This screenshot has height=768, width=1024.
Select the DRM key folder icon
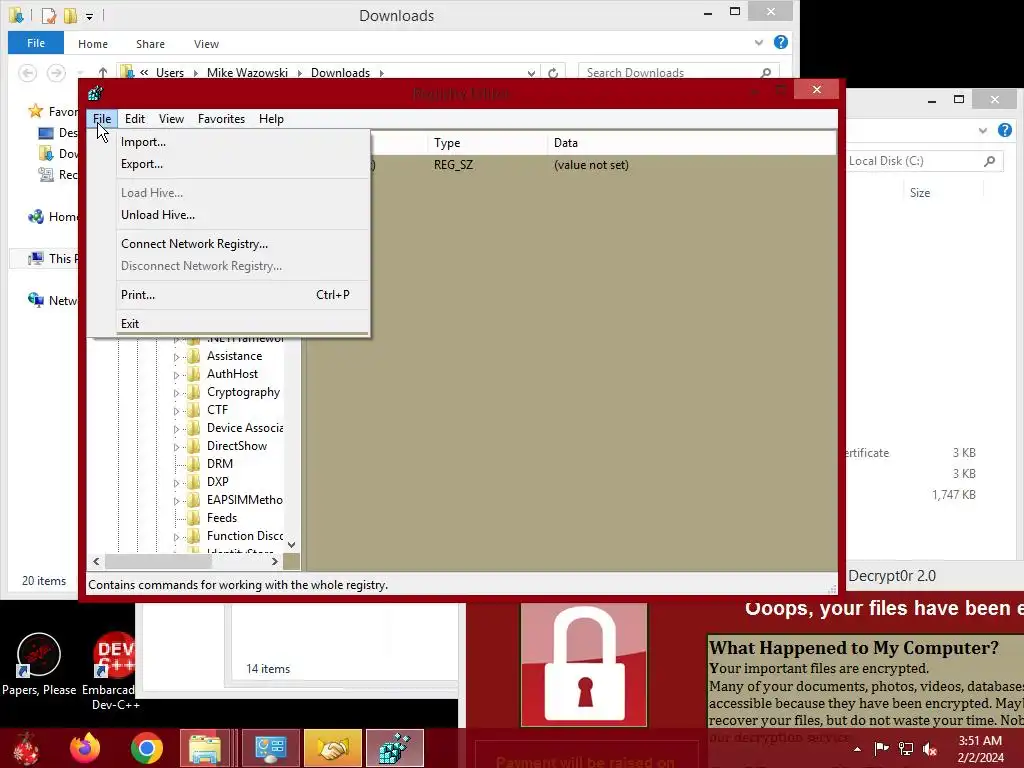193,464
